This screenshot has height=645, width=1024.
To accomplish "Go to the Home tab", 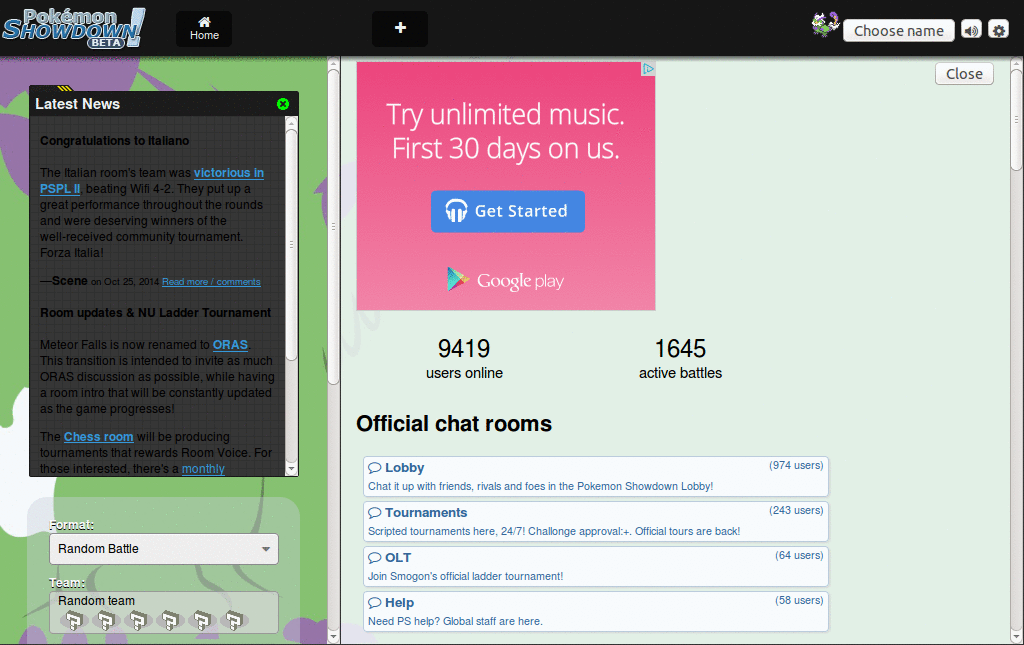I will (x=204, y=29).
